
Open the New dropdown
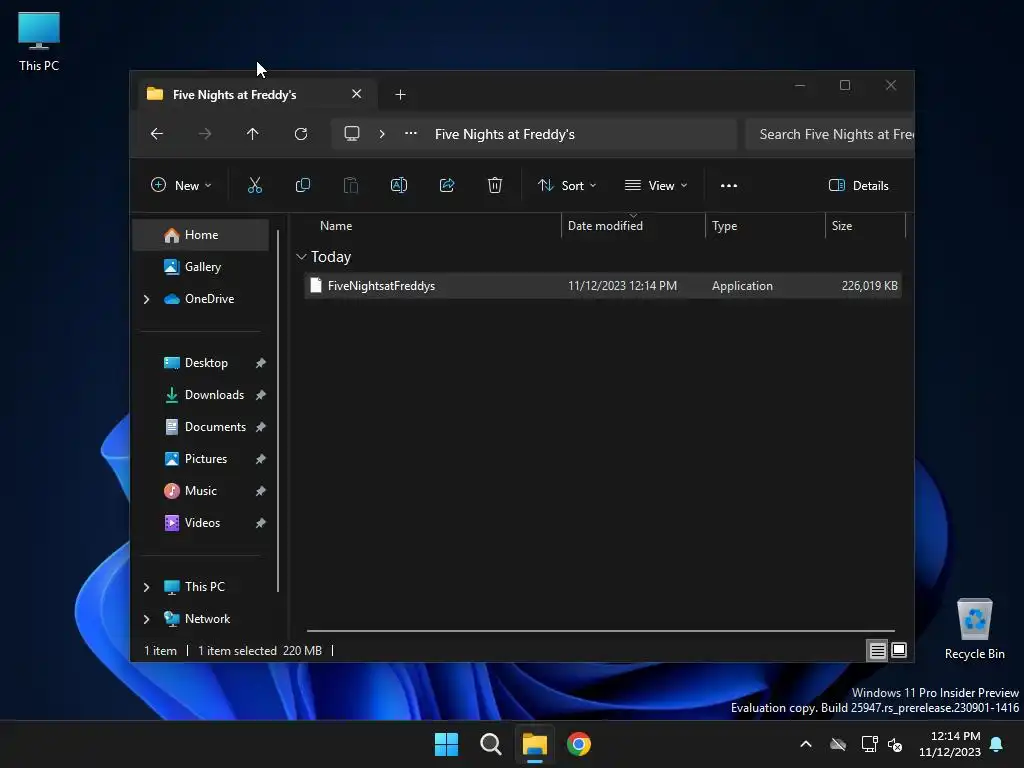click(x=181, y=185)
